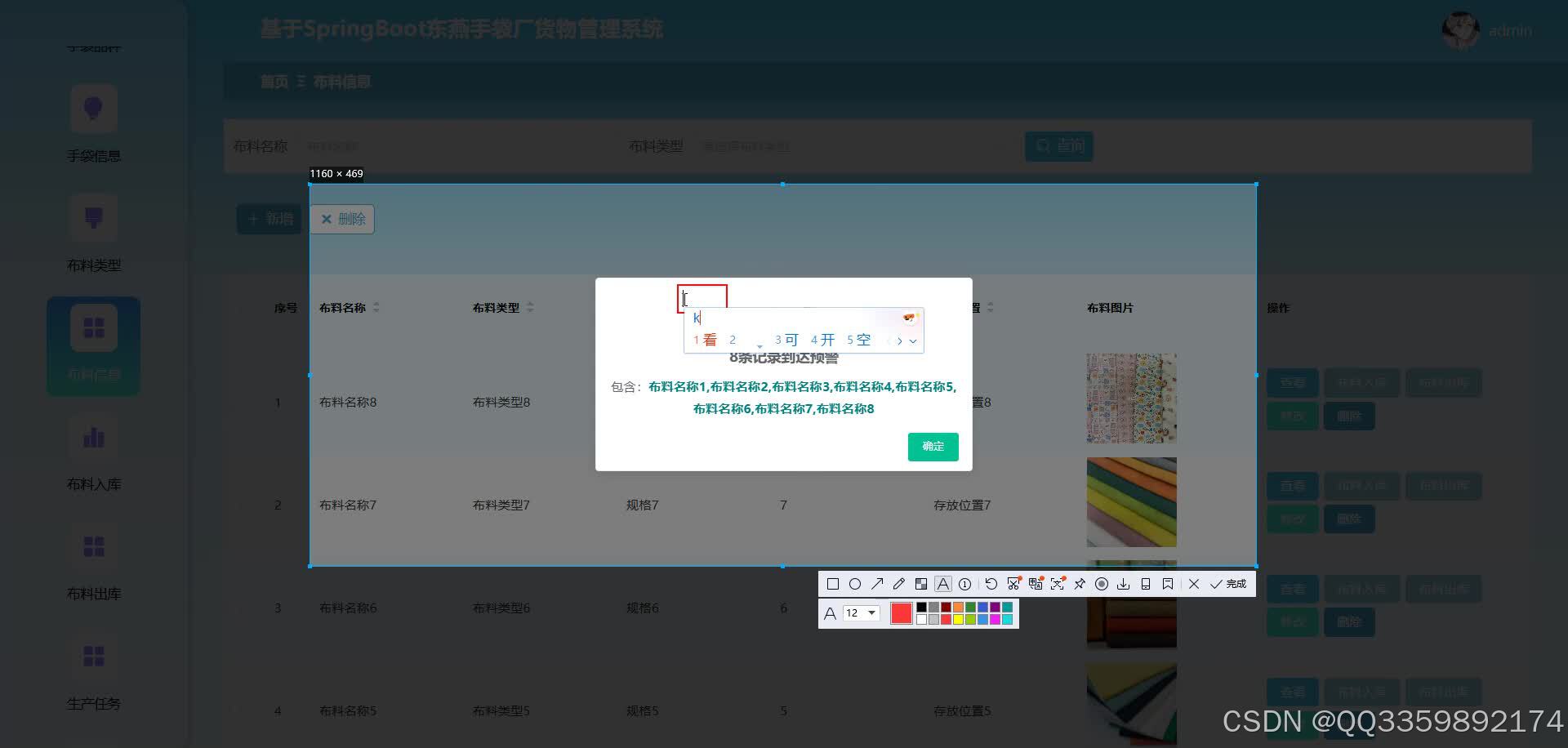The image size is (1568, 748).
Task: Expand the pinyin candidate list chevron
Action: [x=913, y=341]
